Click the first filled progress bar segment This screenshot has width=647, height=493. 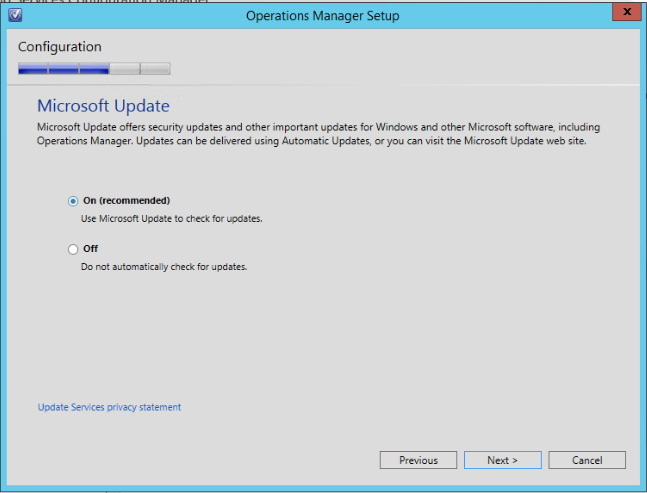coord(33,69)
